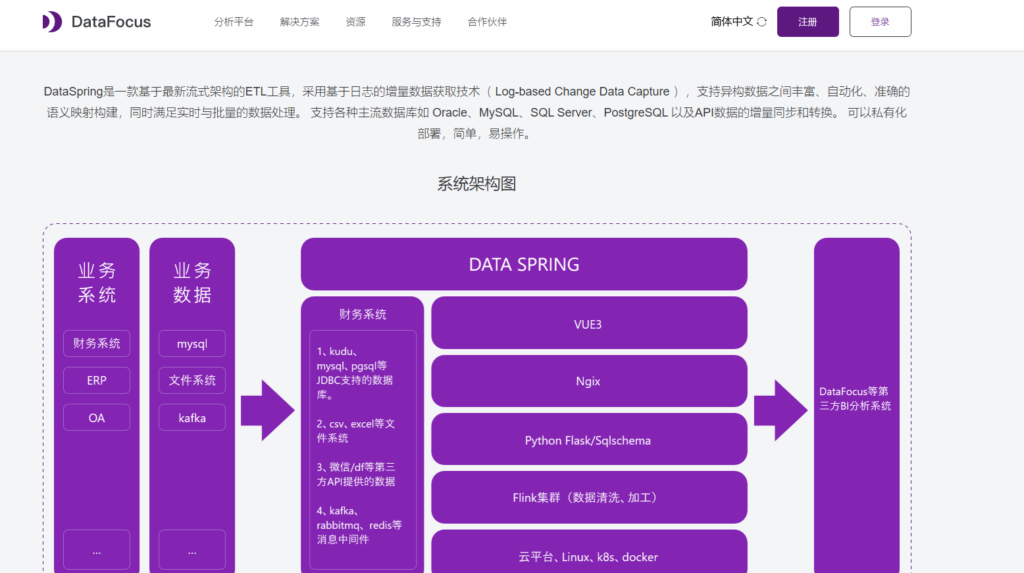Expand the 解决方案 navigation menu
The height and width of the screenshot is (573, 1024).
(x=300, y=22)
